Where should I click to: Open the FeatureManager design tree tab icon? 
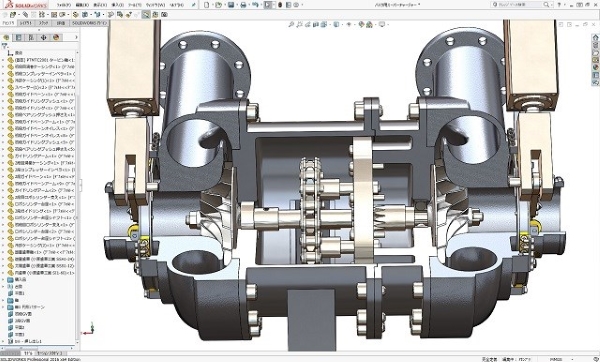(6, 37)
